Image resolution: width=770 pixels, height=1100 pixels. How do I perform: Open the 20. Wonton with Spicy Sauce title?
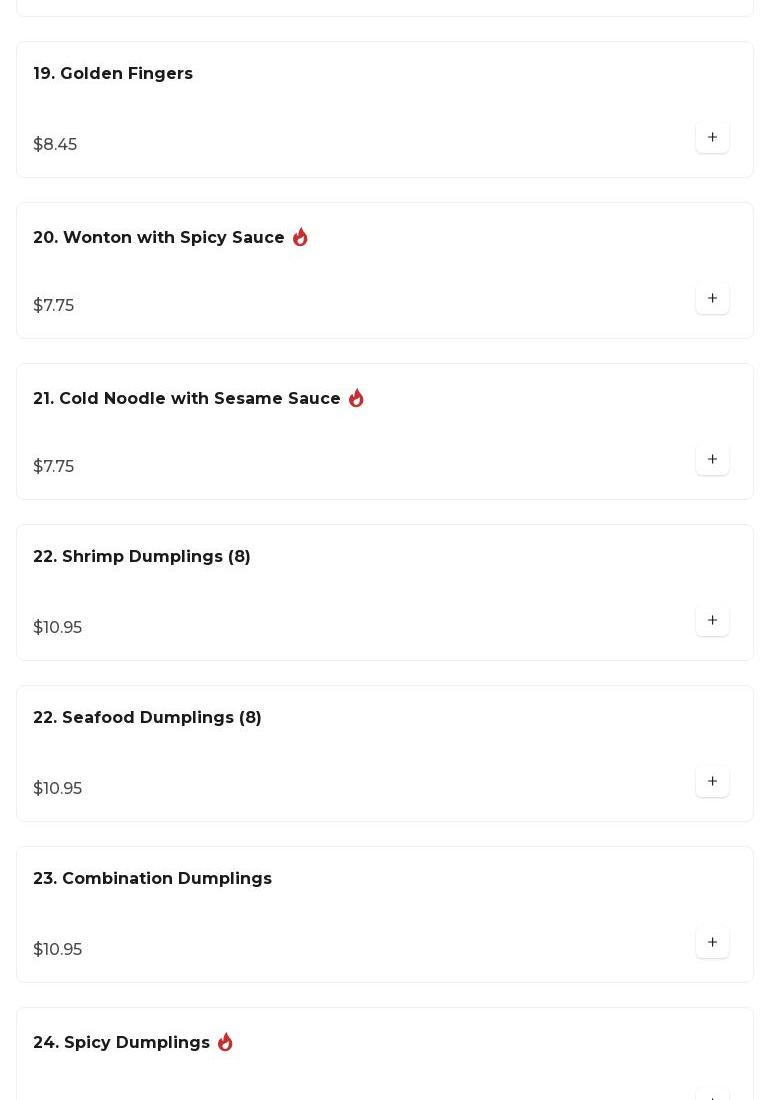pyautogui.click(x=159, y=238)
